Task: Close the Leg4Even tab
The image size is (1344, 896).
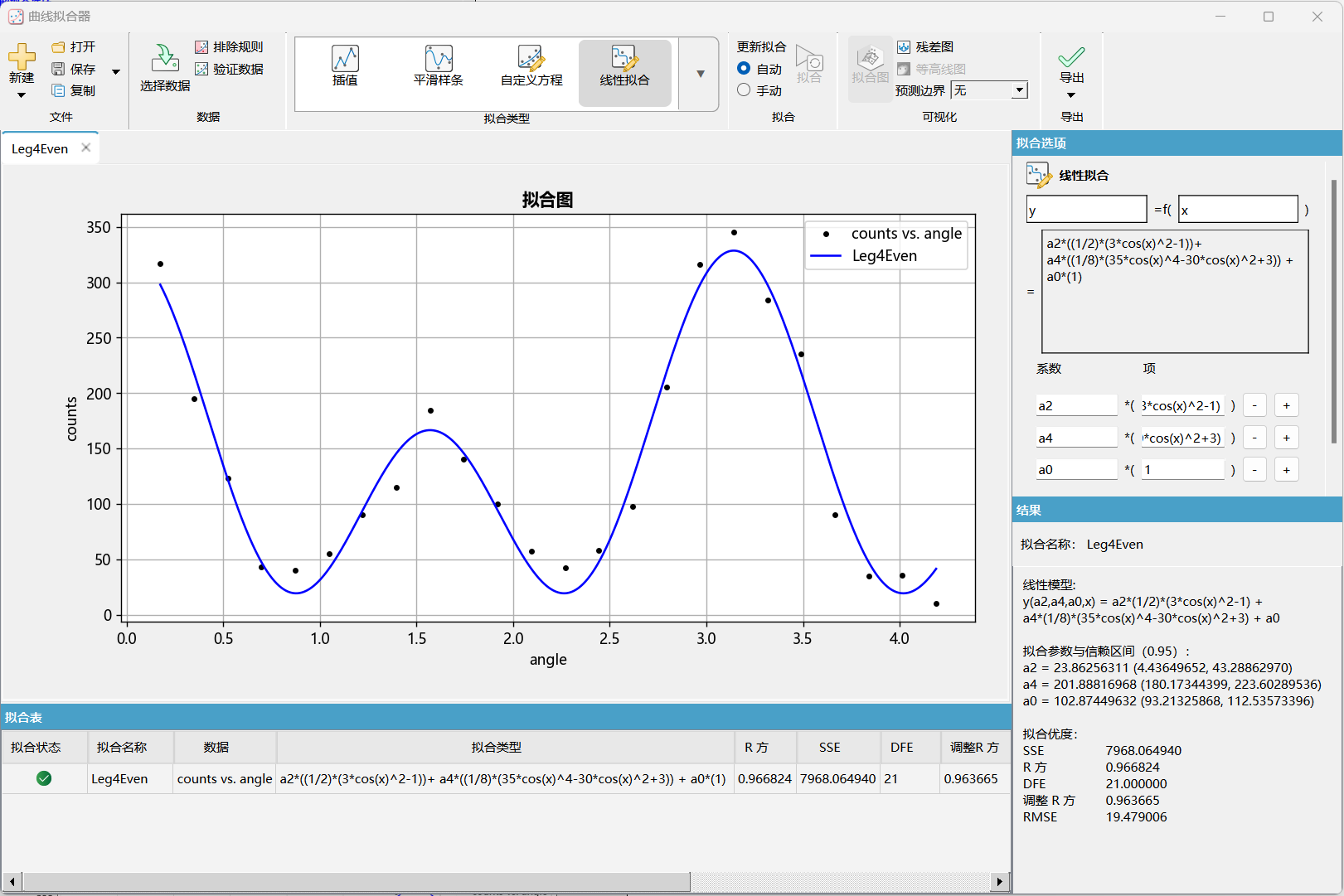Action: pyautogui.click(x=85, y=148)
